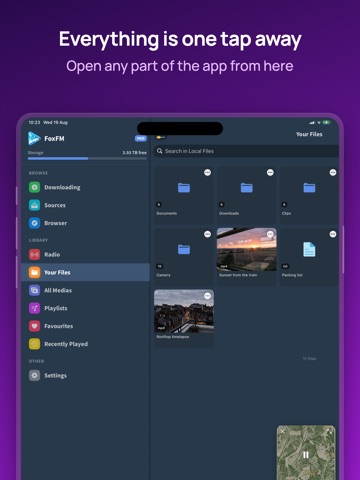Click the PRO badge

pyautogui.click(x=141, y=138)
